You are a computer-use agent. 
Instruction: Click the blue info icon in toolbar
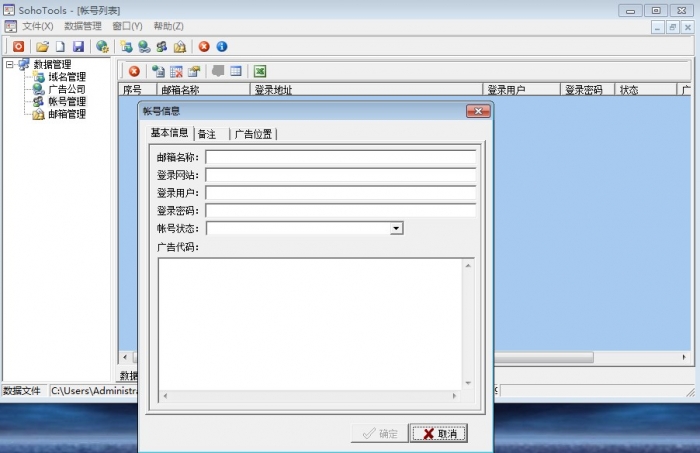(221, 46)
